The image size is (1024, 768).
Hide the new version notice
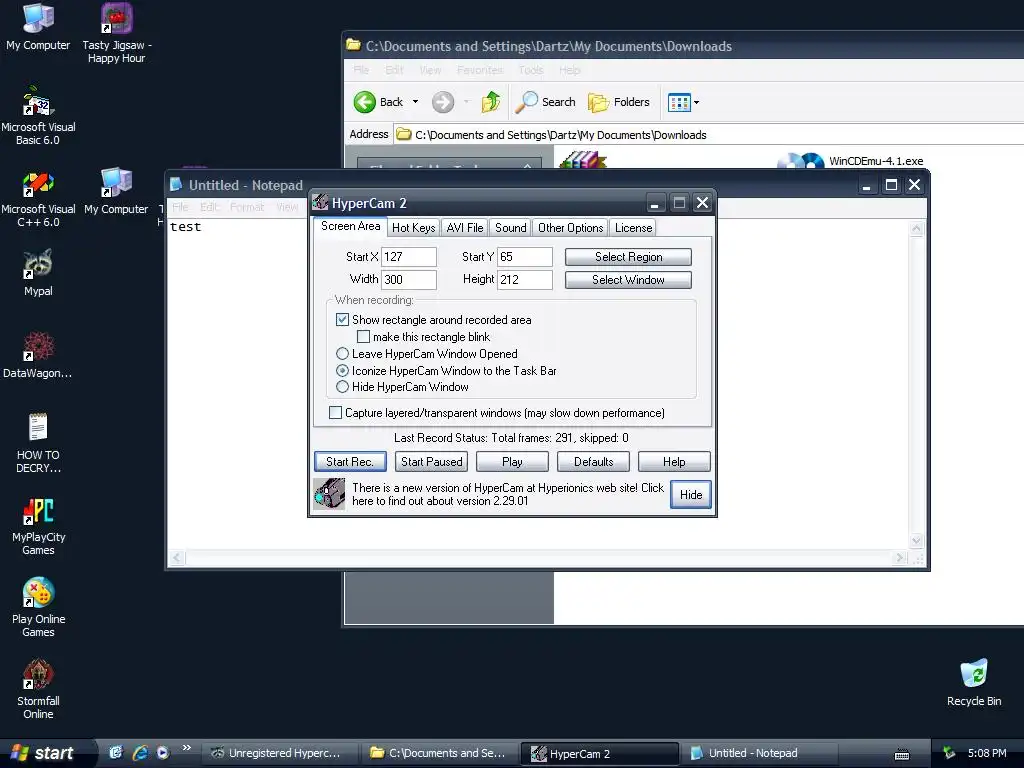691,494
